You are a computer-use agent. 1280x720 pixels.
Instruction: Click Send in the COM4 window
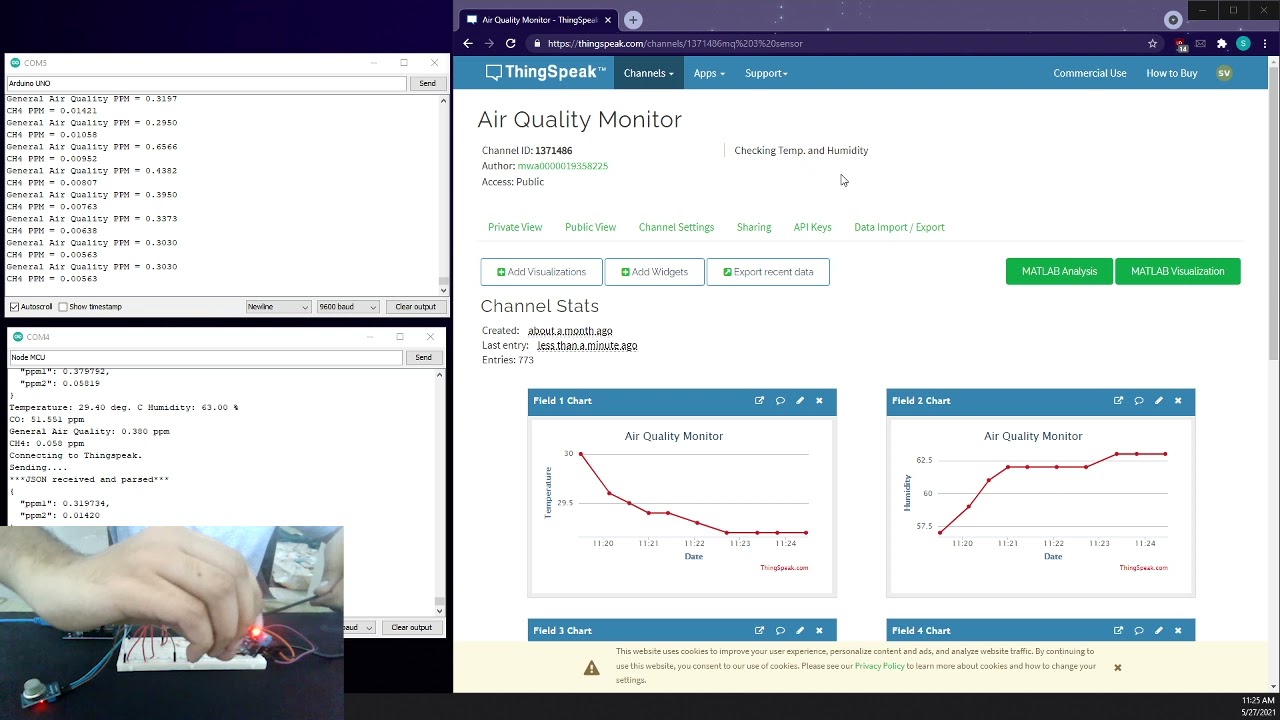(423, 357)
